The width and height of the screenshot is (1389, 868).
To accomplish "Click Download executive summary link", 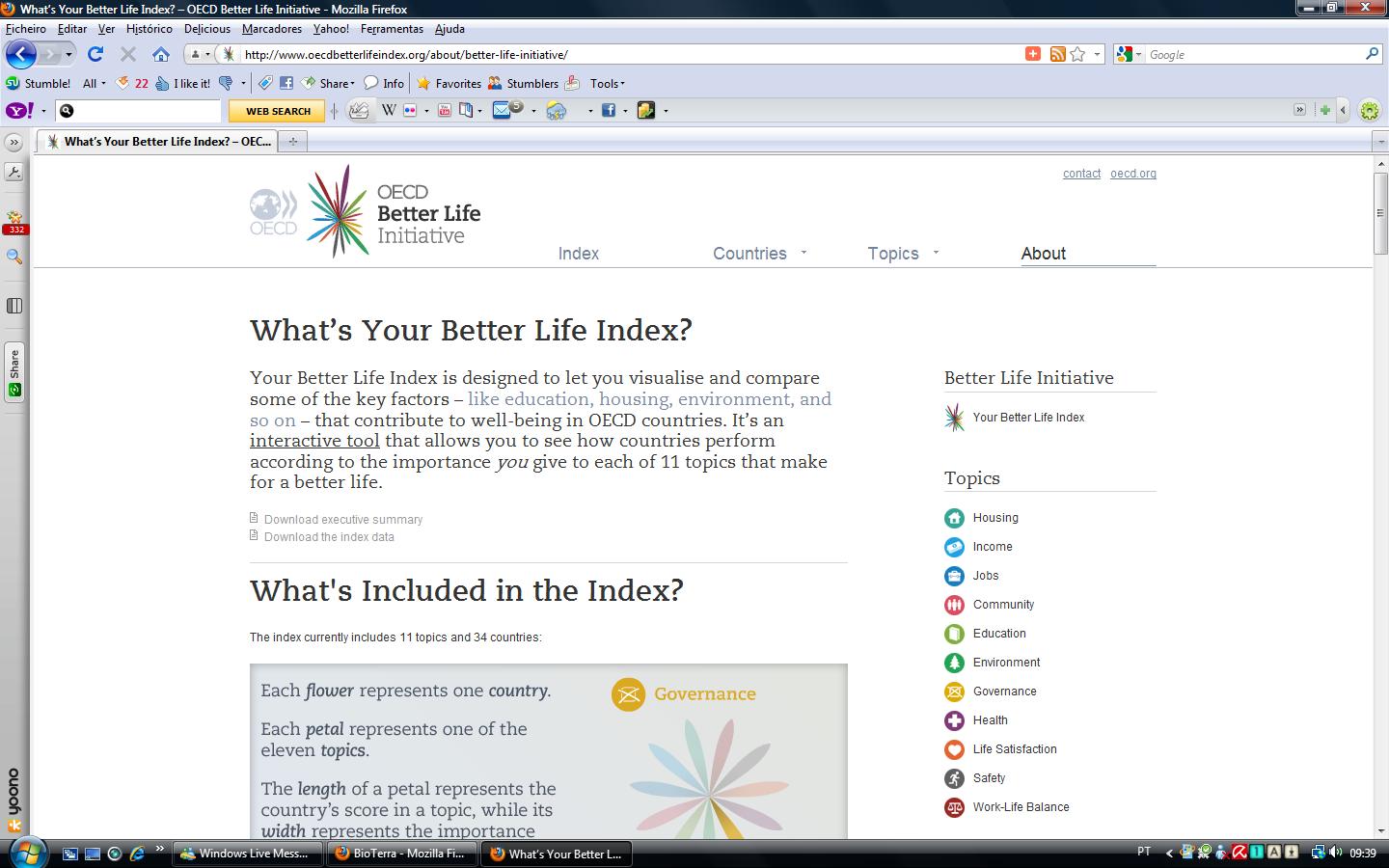I will tap(343, 519).
